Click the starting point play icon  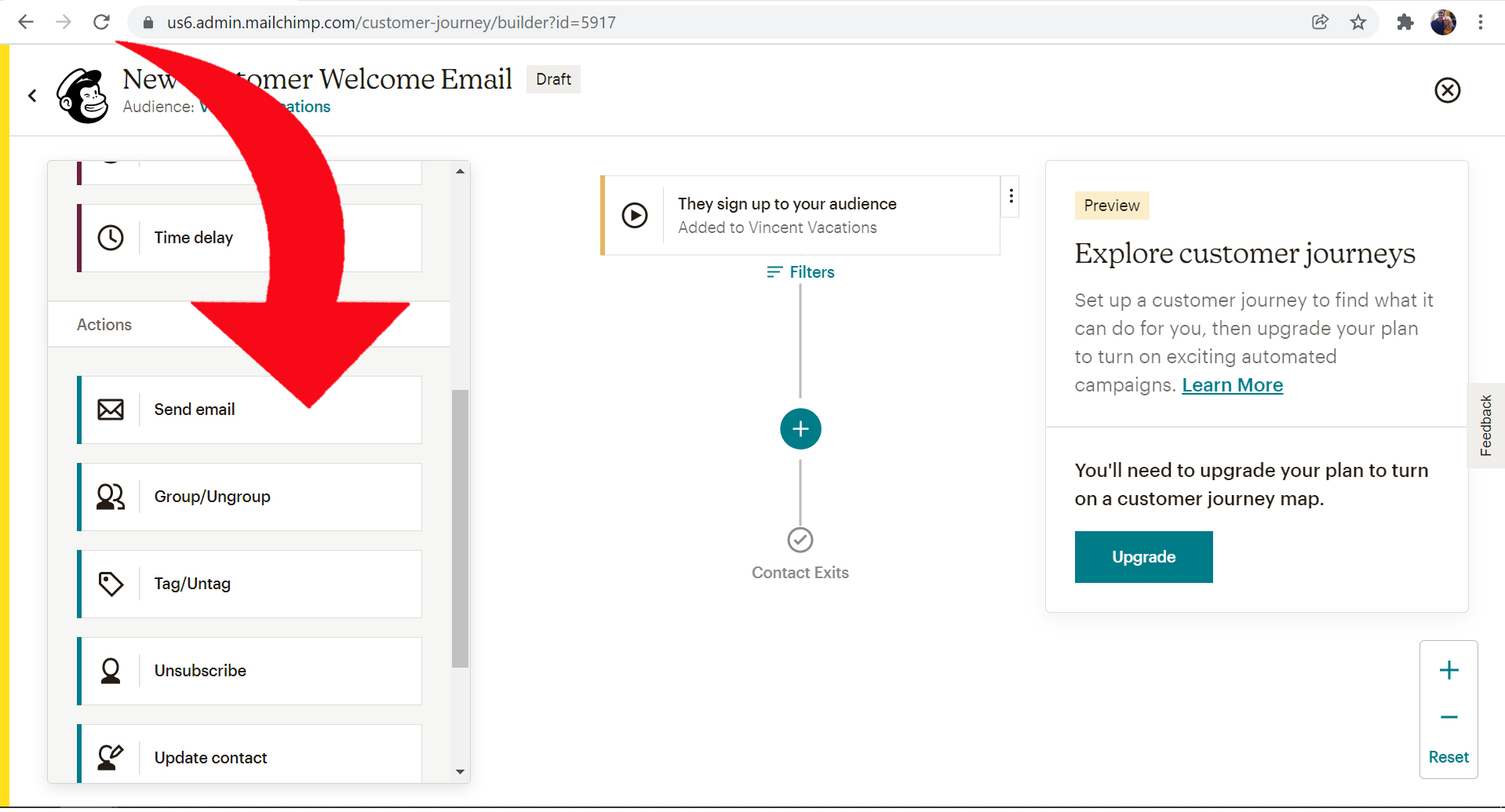[635, 215]
